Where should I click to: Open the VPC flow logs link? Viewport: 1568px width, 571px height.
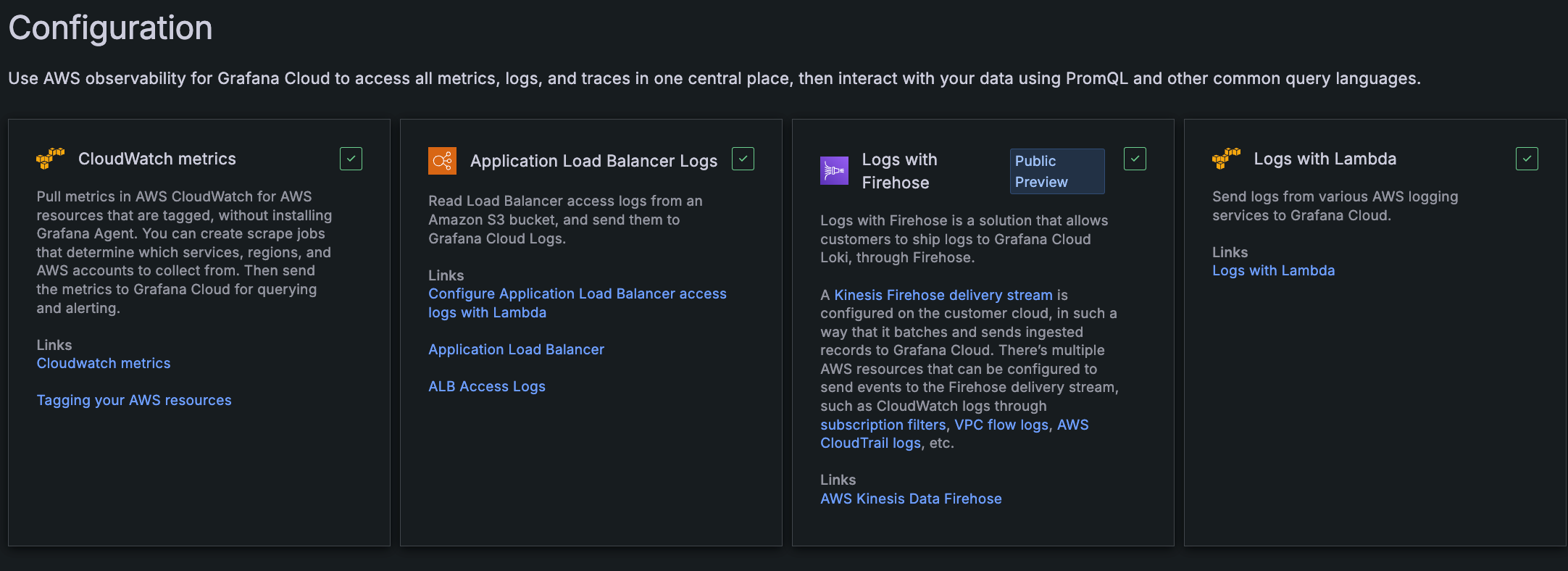(x=1001, y=425)
